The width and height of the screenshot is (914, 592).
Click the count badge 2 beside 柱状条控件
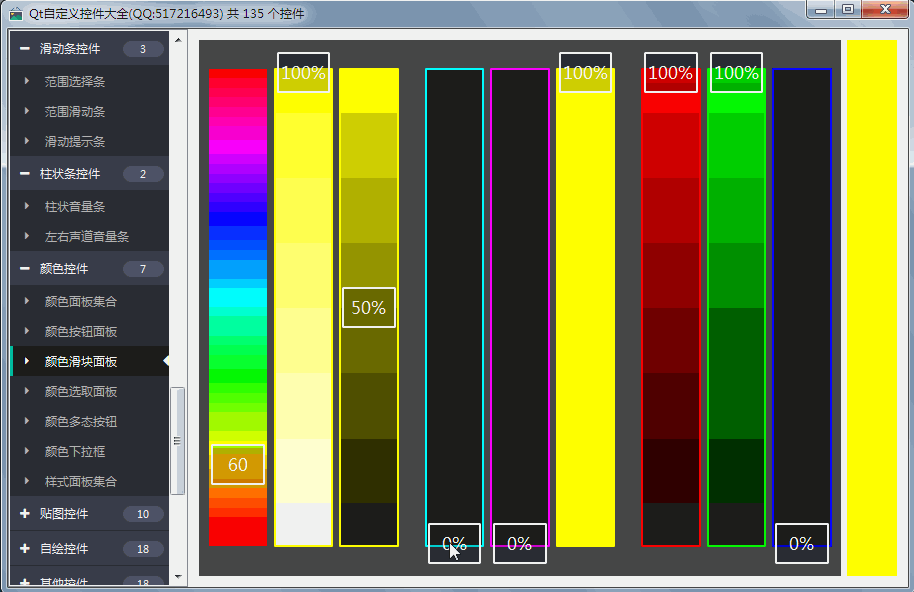143,174
